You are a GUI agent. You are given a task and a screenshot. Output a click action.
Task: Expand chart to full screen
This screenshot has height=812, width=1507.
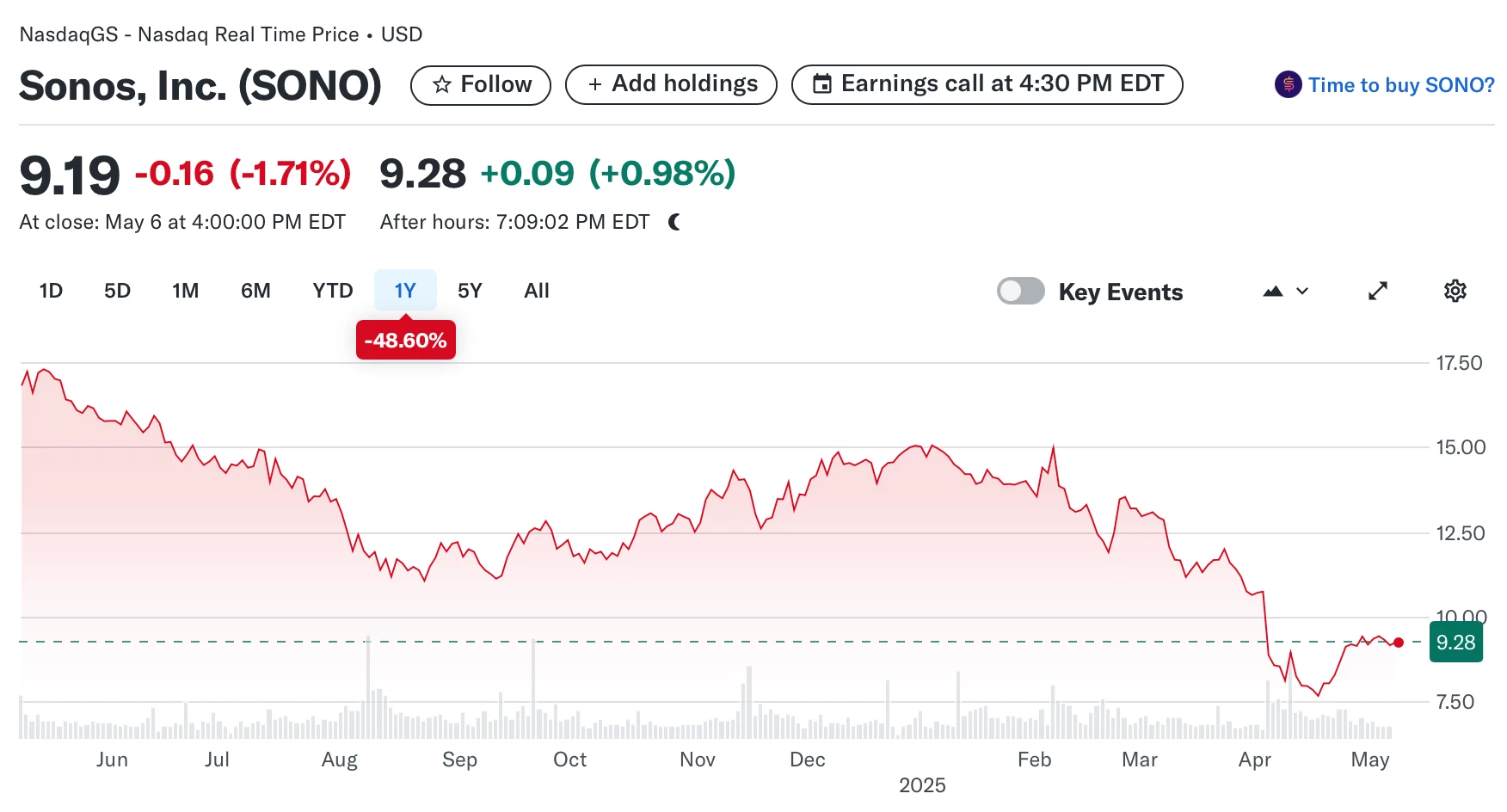[1378, 291]
